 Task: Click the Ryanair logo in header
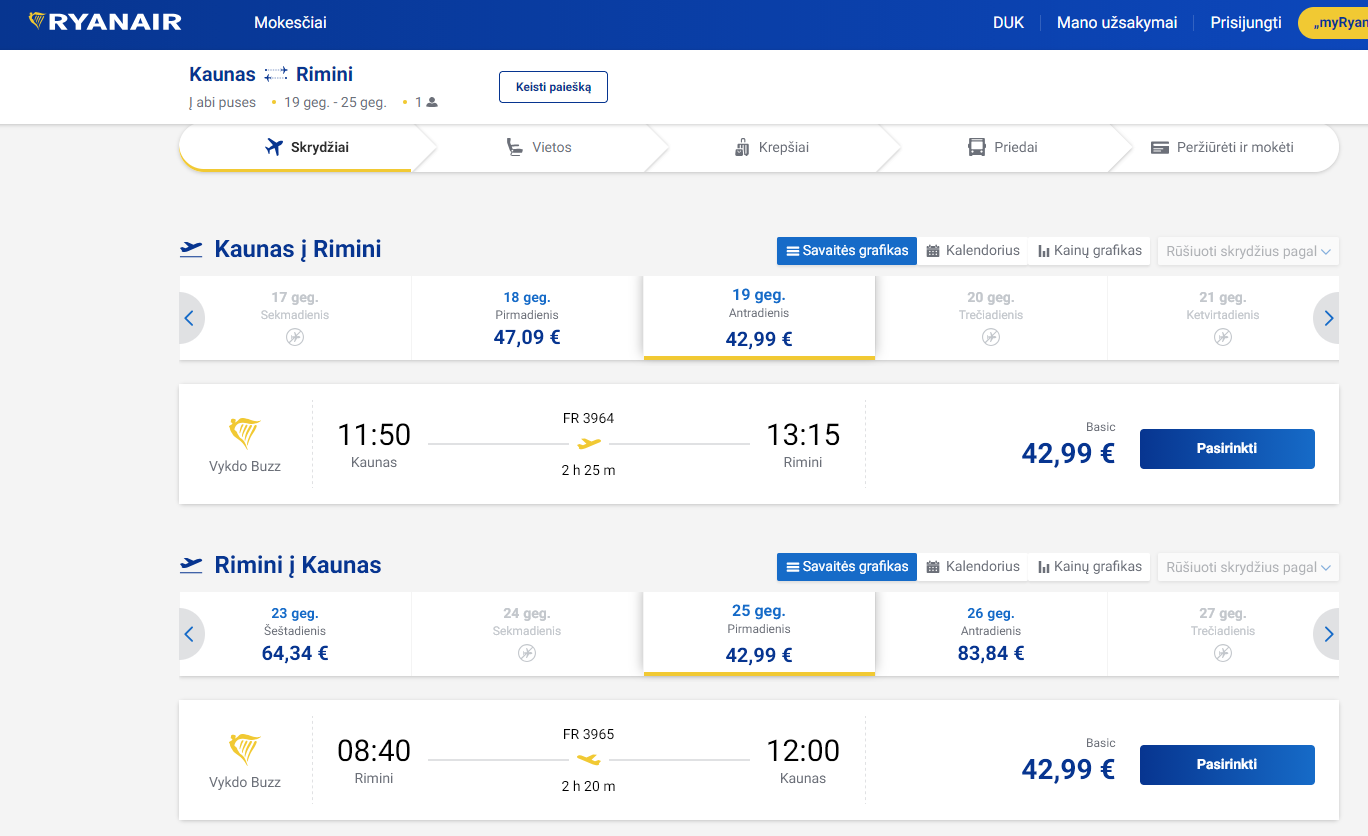click(x=105, y=22)
